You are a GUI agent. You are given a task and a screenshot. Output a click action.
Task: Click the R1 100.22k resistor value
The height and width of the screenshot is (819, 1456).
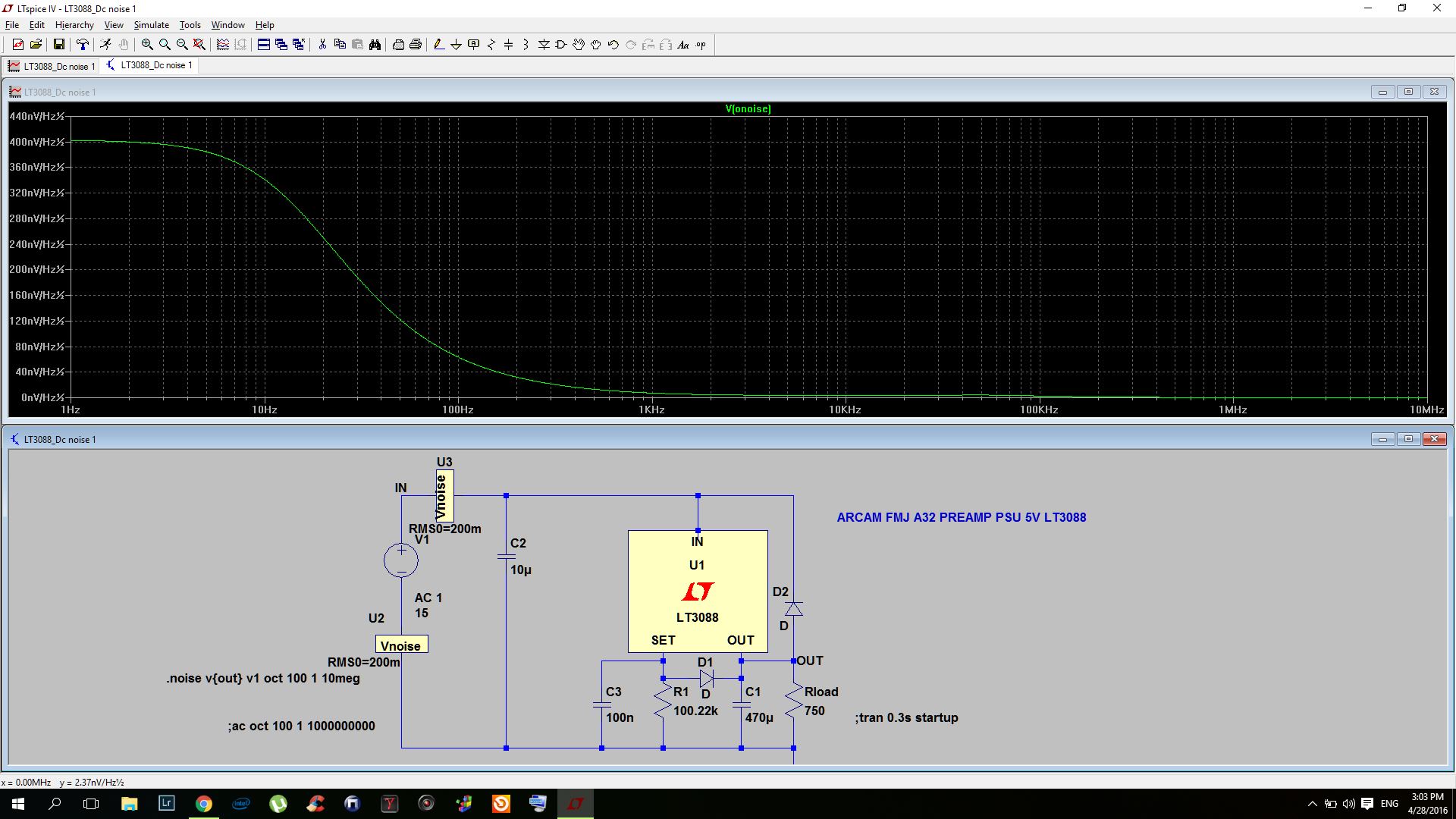pyautogui.click(x=695, y=711)
